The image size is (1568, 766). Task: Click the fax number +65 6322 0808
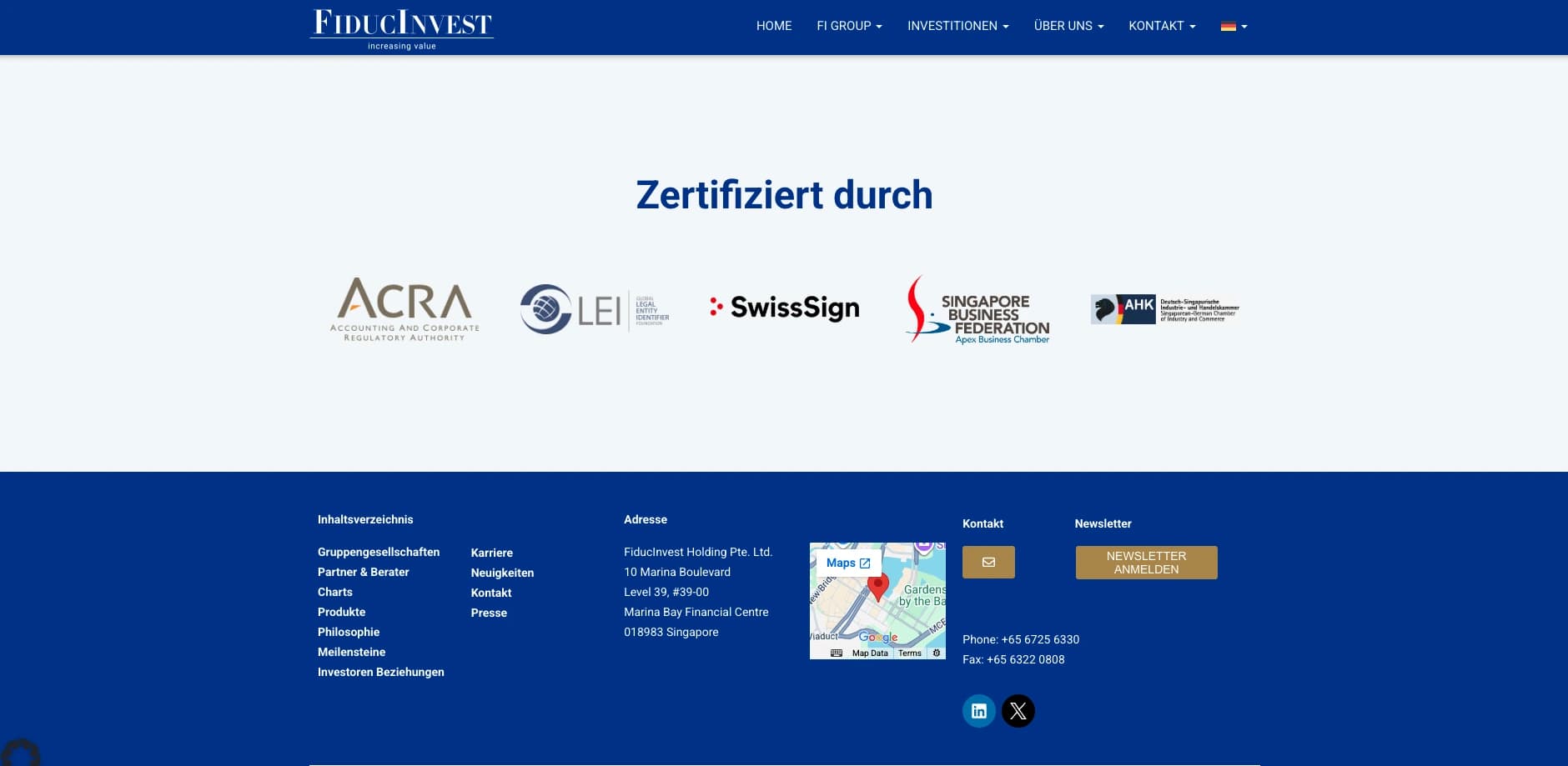click(x=1025, y=659)
